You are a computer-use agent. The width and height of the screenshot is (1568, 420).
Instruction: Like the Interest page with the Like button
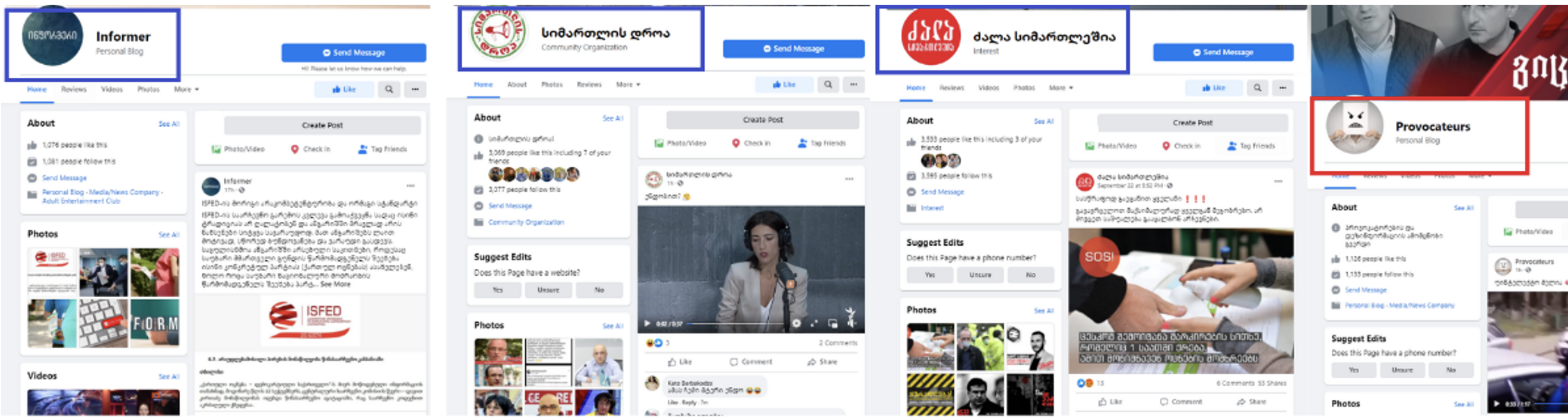tap(1214, 88)
